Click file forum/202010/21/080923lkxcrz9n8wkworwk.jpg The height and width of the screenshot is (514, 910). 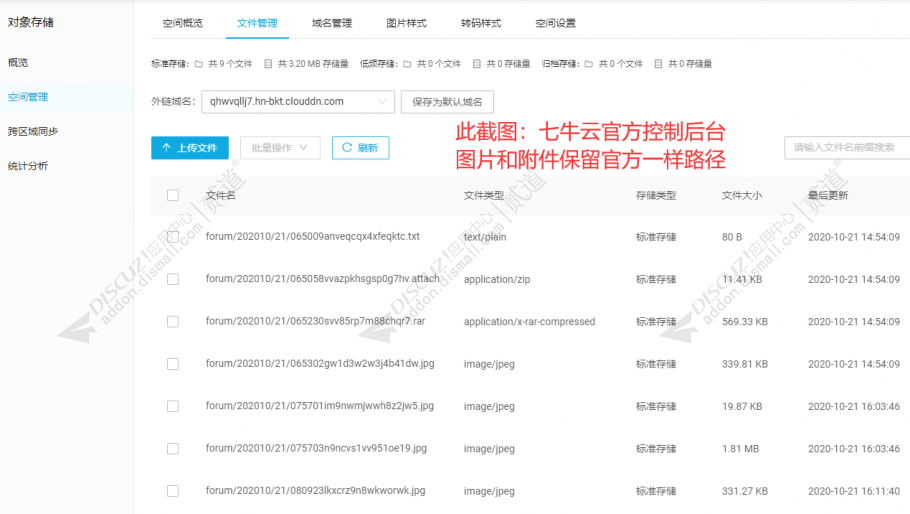click(315, 491)
